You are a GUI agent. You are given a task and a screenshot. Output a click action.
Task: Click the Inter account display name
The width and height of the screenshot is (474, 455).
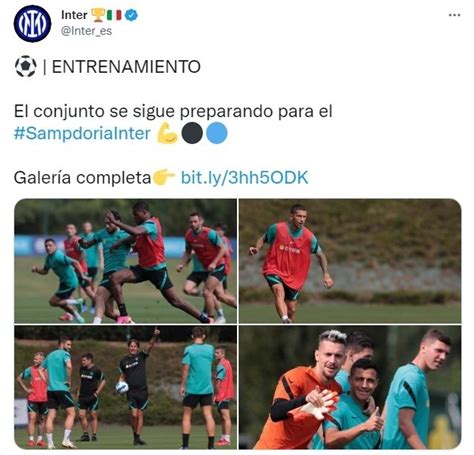(x=74, y=15)
